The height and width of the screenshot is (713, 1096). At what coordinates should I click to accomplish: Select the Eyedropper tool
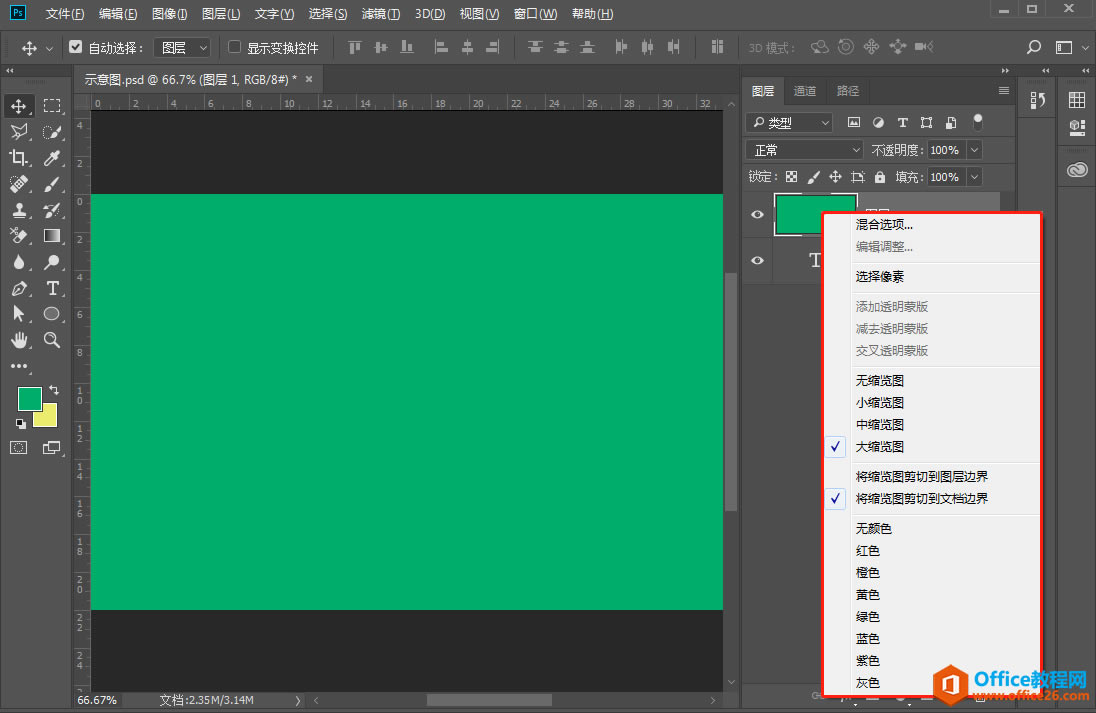point(52,158)
